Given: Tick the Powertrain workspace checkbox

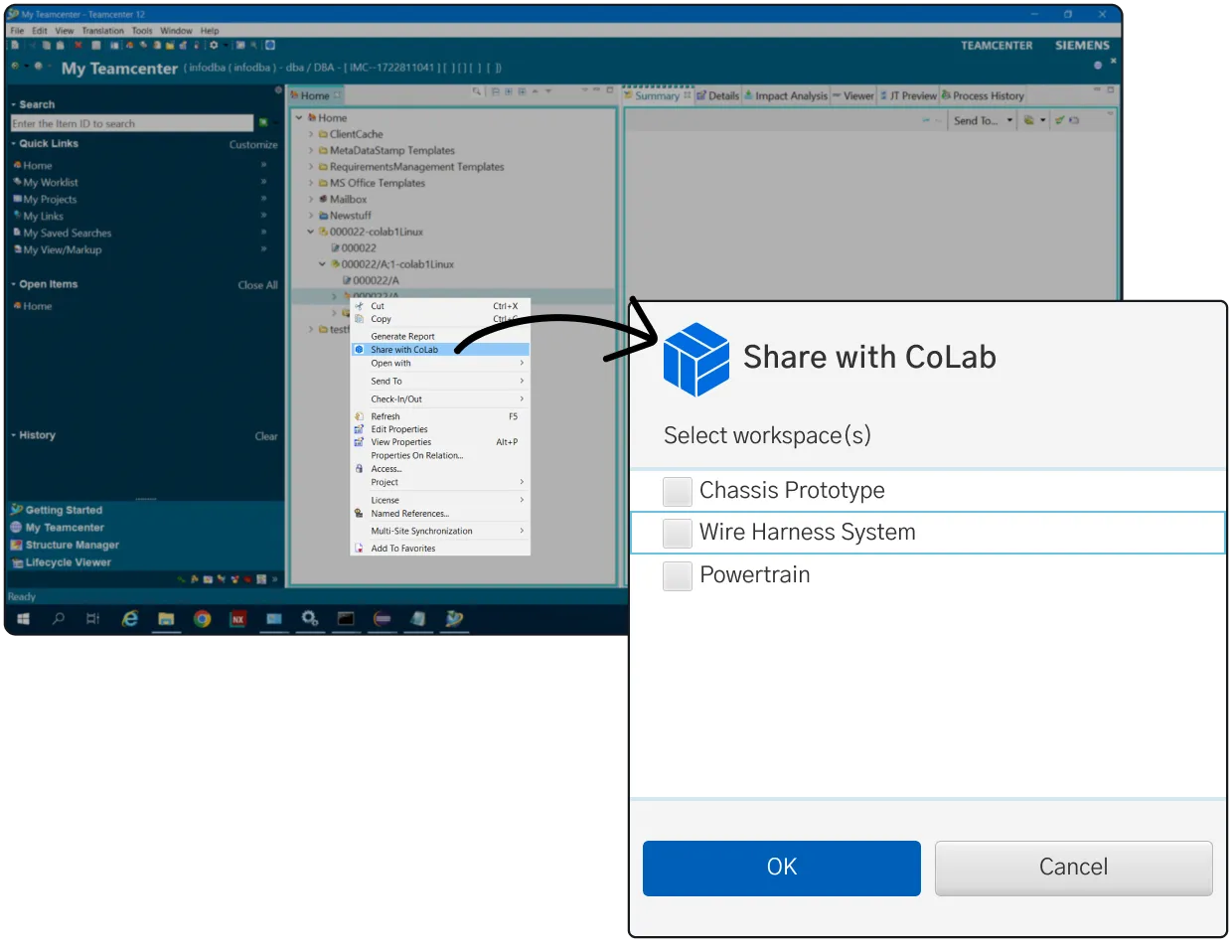Looking at the screenshot, I should 678,576.
